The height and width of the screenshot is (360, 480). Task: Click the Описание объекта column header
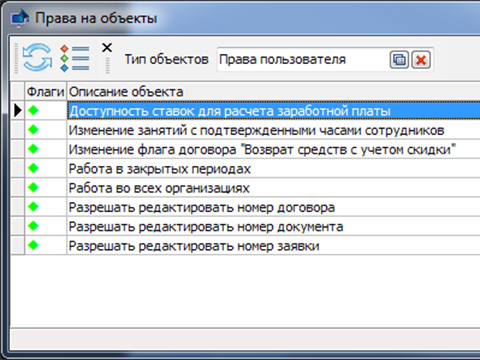pyautogui.click(x=273, y=92)
